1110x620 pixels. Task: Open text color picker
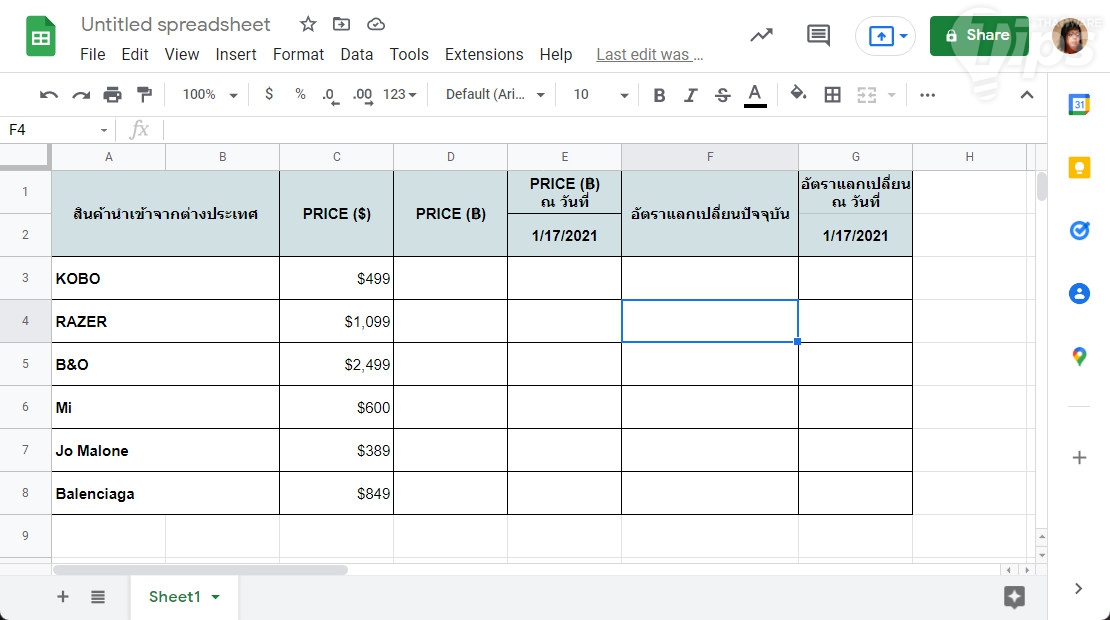pos(755,95)
